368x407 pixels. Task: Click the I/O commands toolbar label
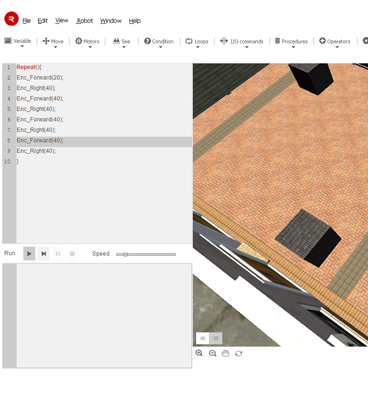pyautogui.click(x=247, y=41)
